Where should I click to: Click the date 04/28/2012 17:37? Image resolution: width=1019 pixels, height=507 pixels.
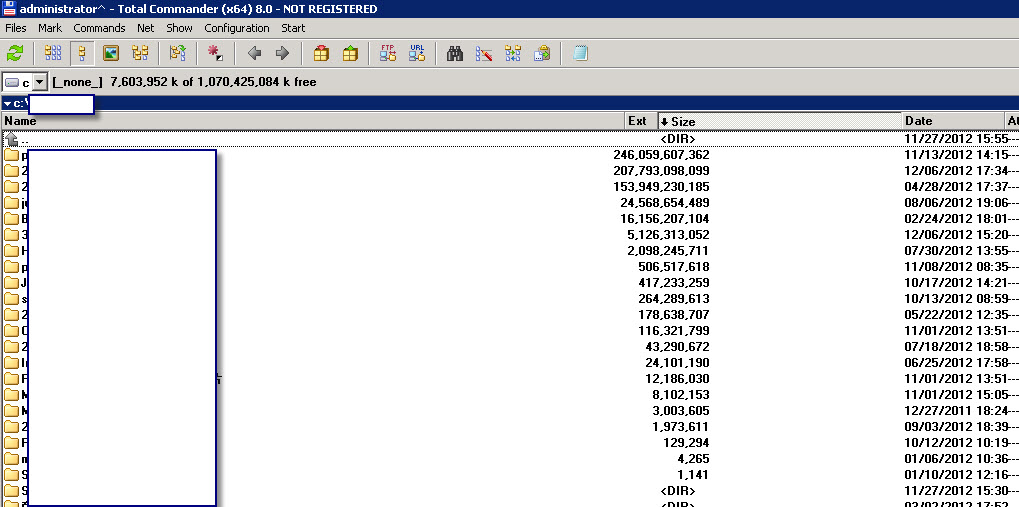click(x=957, y=187)
